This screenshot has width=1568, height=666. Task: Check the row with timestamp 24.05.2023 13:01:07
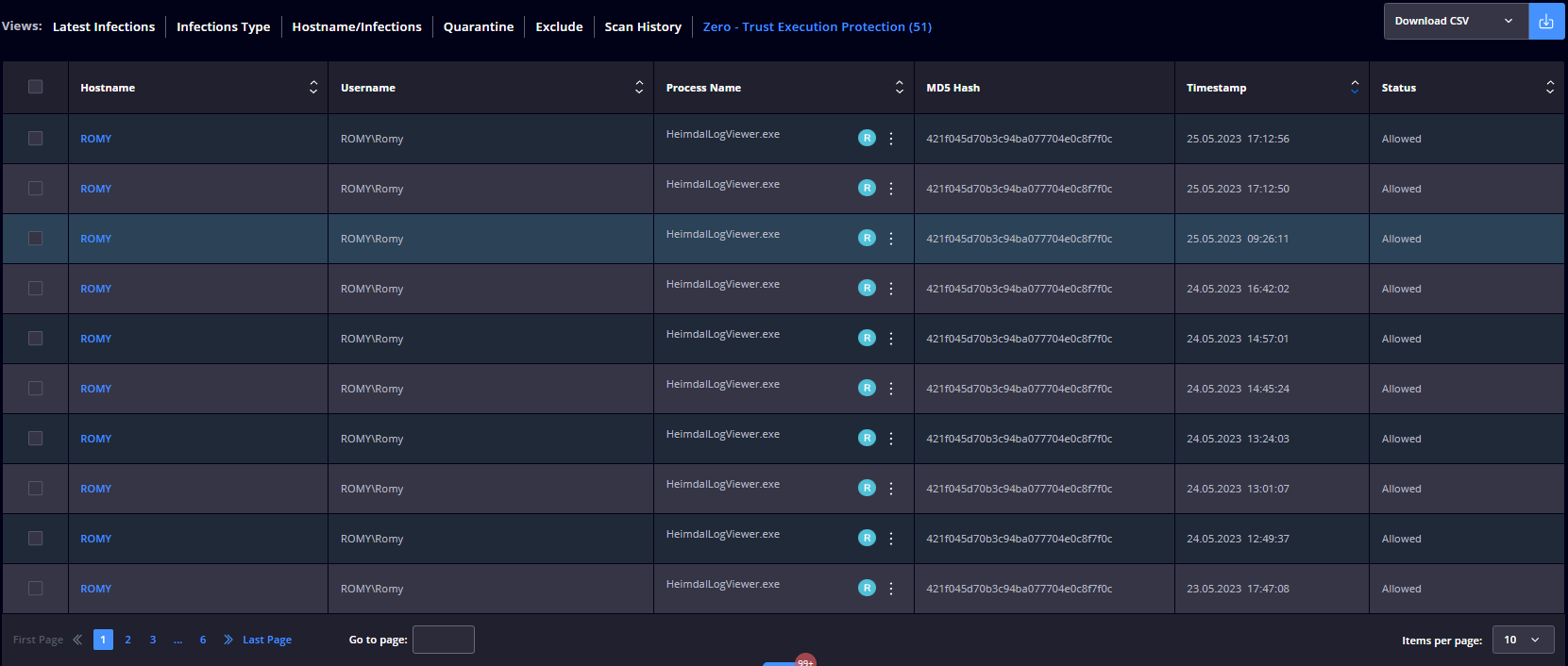click(35, 489)
